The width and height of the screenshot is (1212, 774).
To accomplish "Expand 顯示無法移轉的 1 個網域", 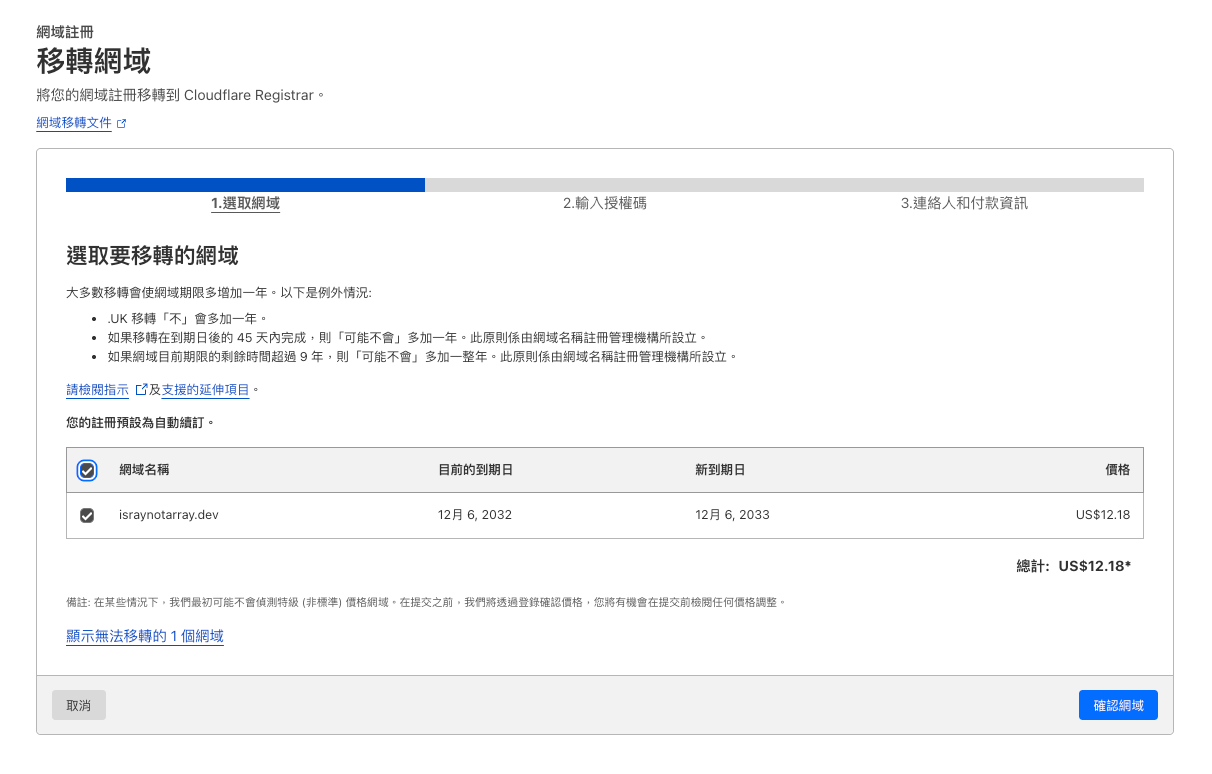I will pyautogui.click(x=145, y=636).
